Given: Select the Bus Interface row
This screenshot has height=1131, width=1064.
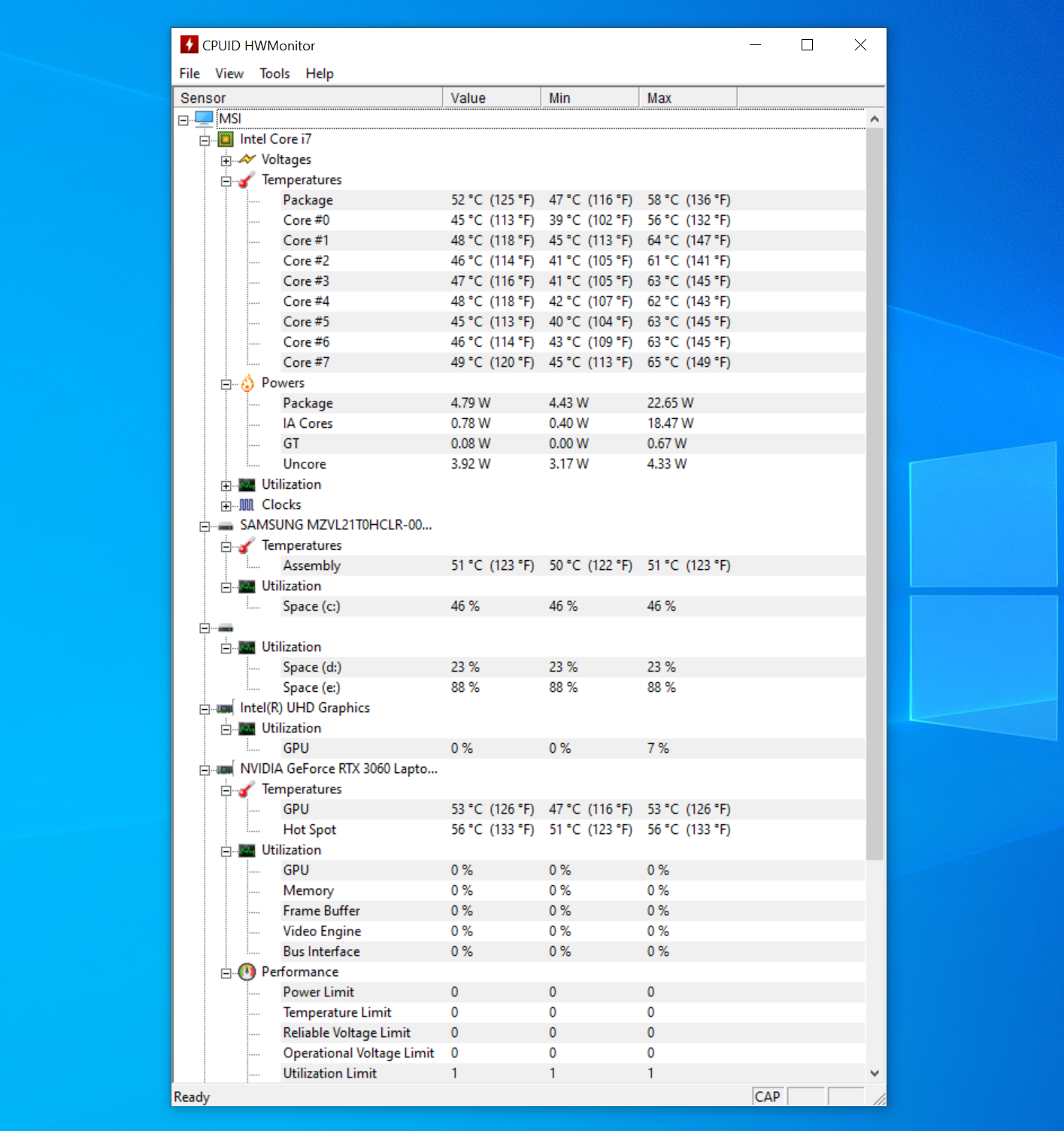Looking at the screenshot, I should coord(572,951).
